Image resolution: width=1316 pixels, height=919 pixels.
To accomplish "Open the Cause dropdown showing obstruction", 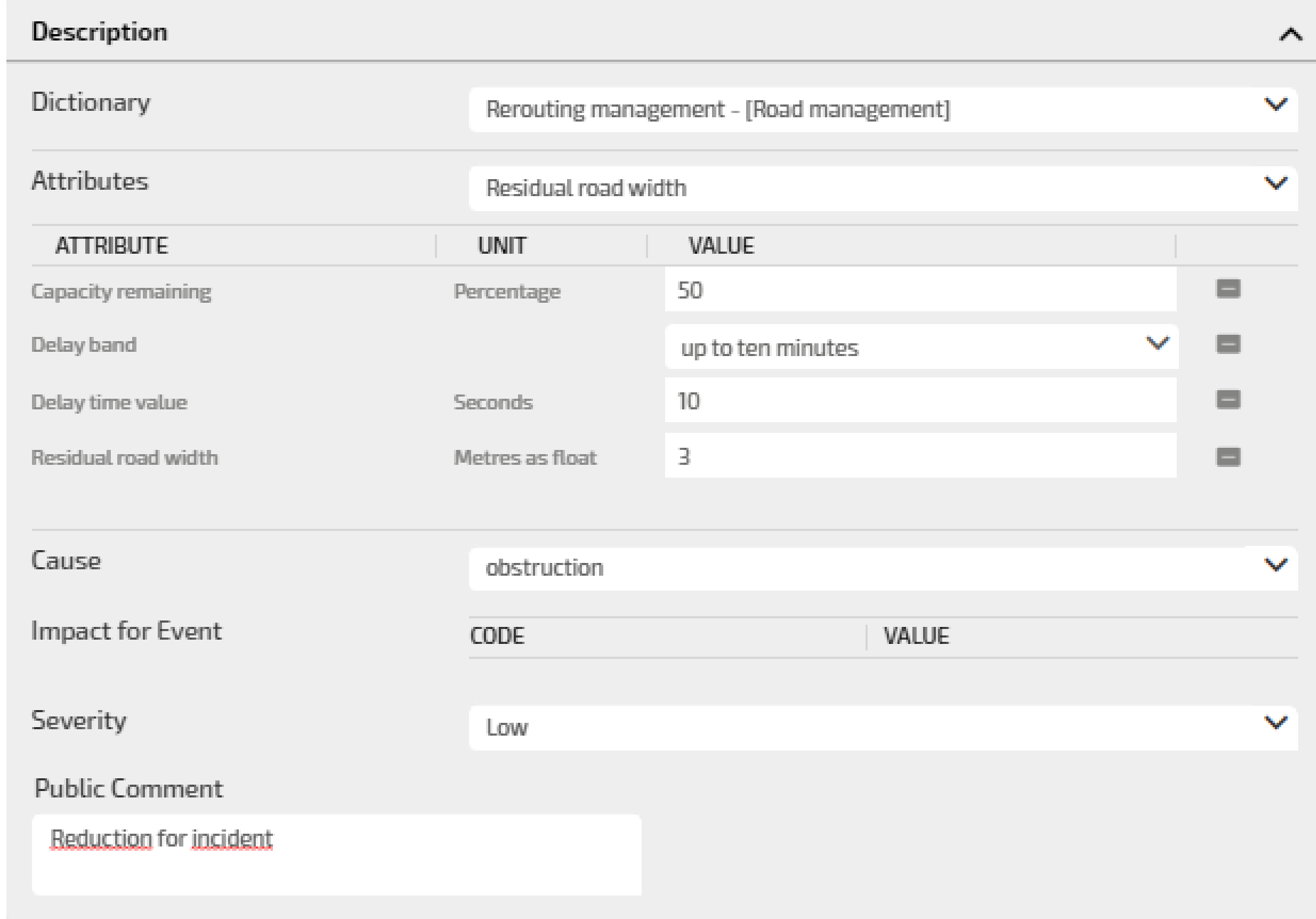I will coord(883,568).
